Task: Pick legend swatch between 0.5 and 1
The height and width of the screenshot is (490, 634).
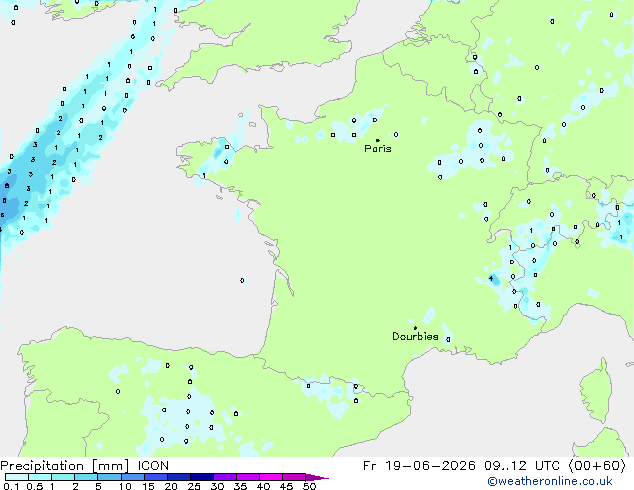Action: (40, 477)
